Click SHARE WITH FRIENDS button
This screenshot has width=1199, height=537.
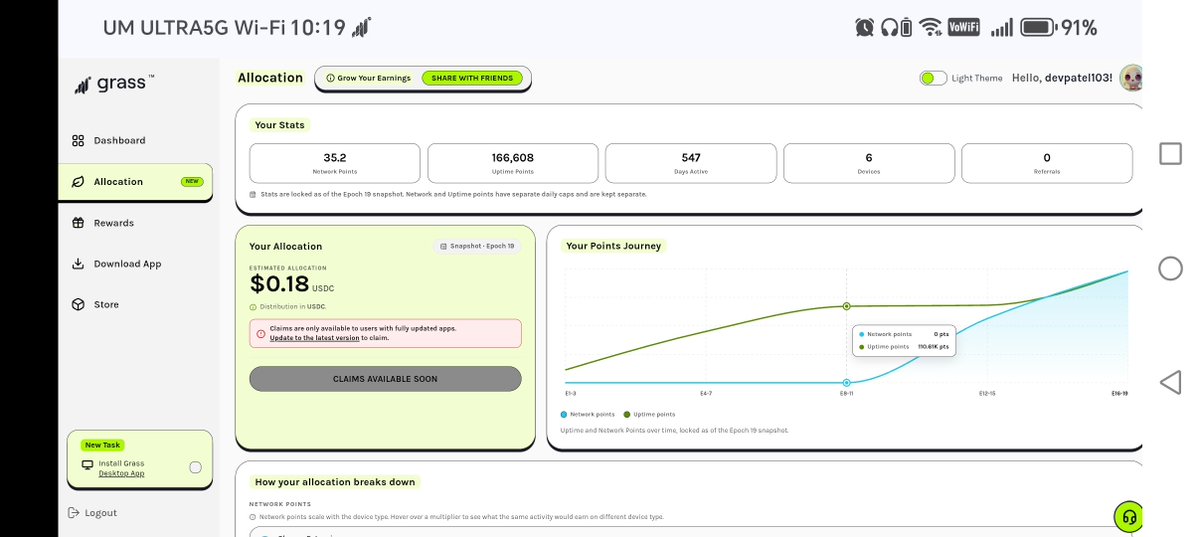tap(472, 78)
